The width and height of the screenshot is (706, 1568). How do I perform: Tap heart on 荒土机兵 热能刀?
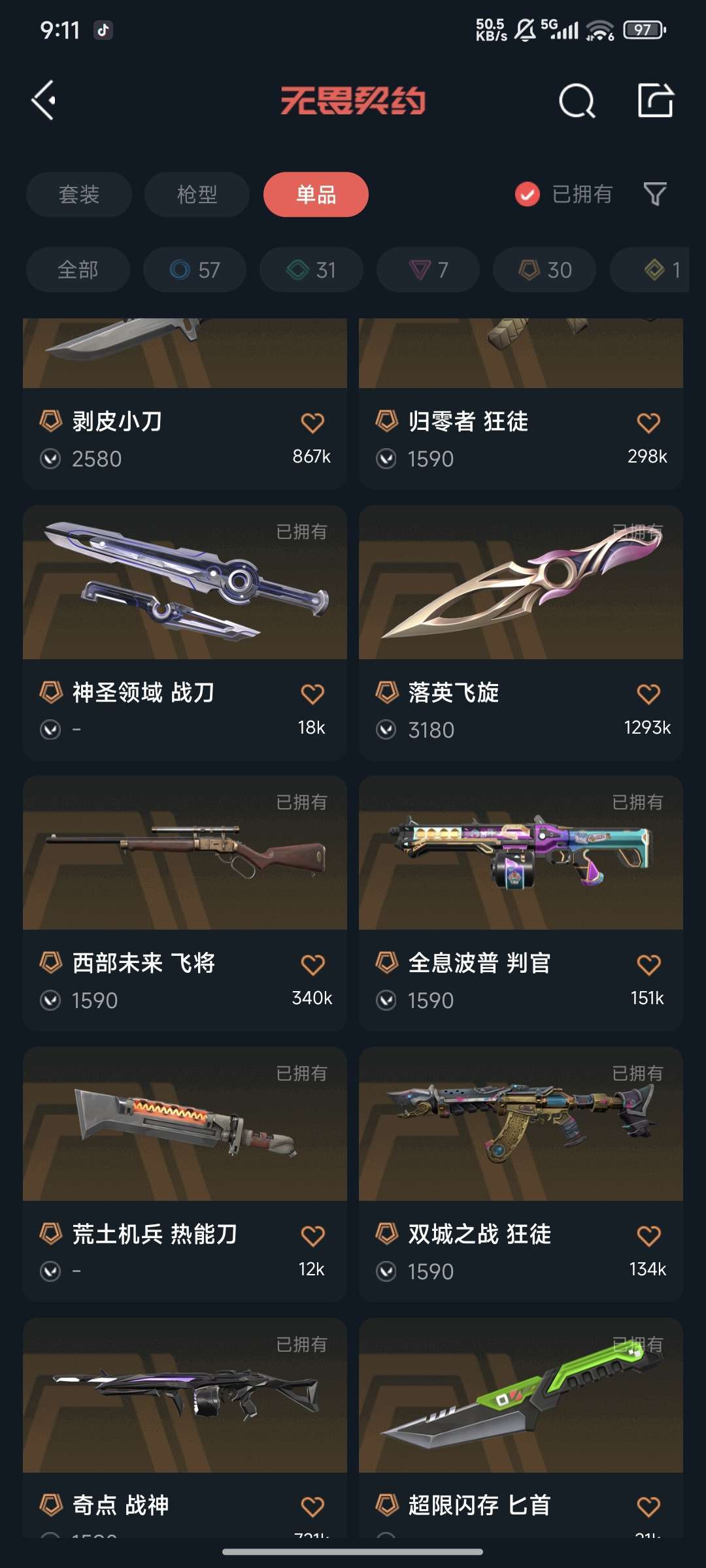pyautogui.click(x=312, y=1236)
